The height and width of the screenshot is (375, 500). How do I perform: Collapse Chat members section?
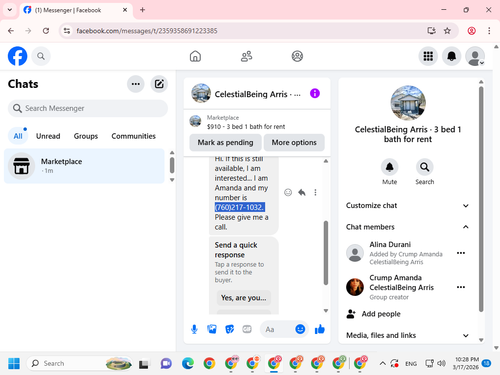408,227
